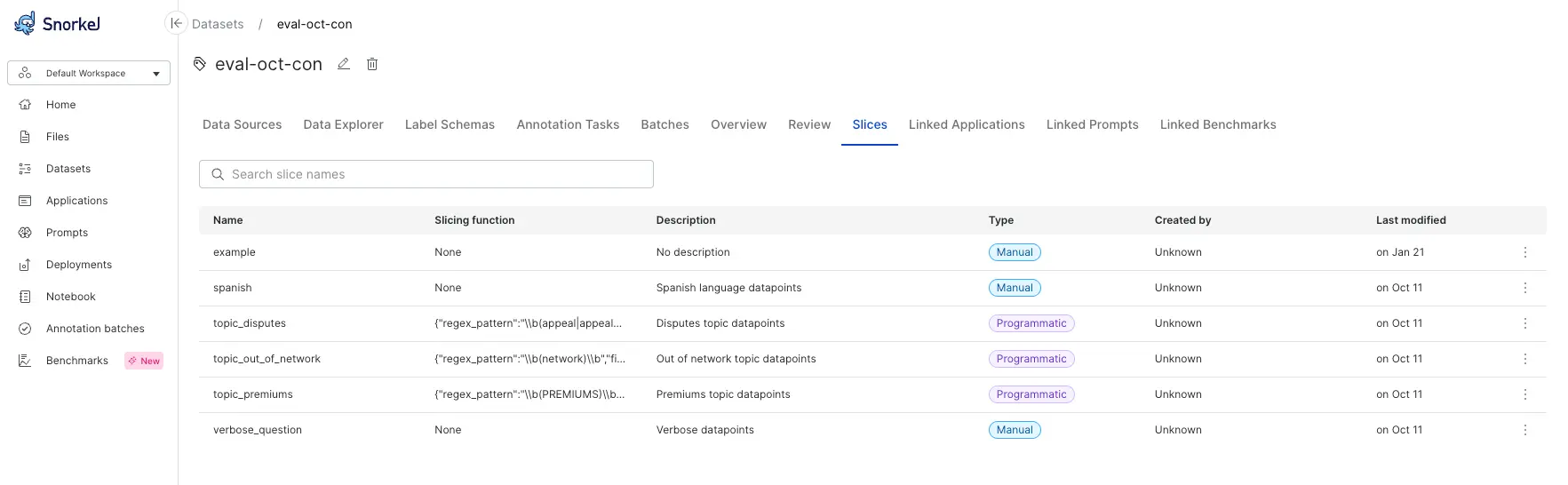Go to the Batches tab
1568x485 pixels.
[x=665, y=124]
